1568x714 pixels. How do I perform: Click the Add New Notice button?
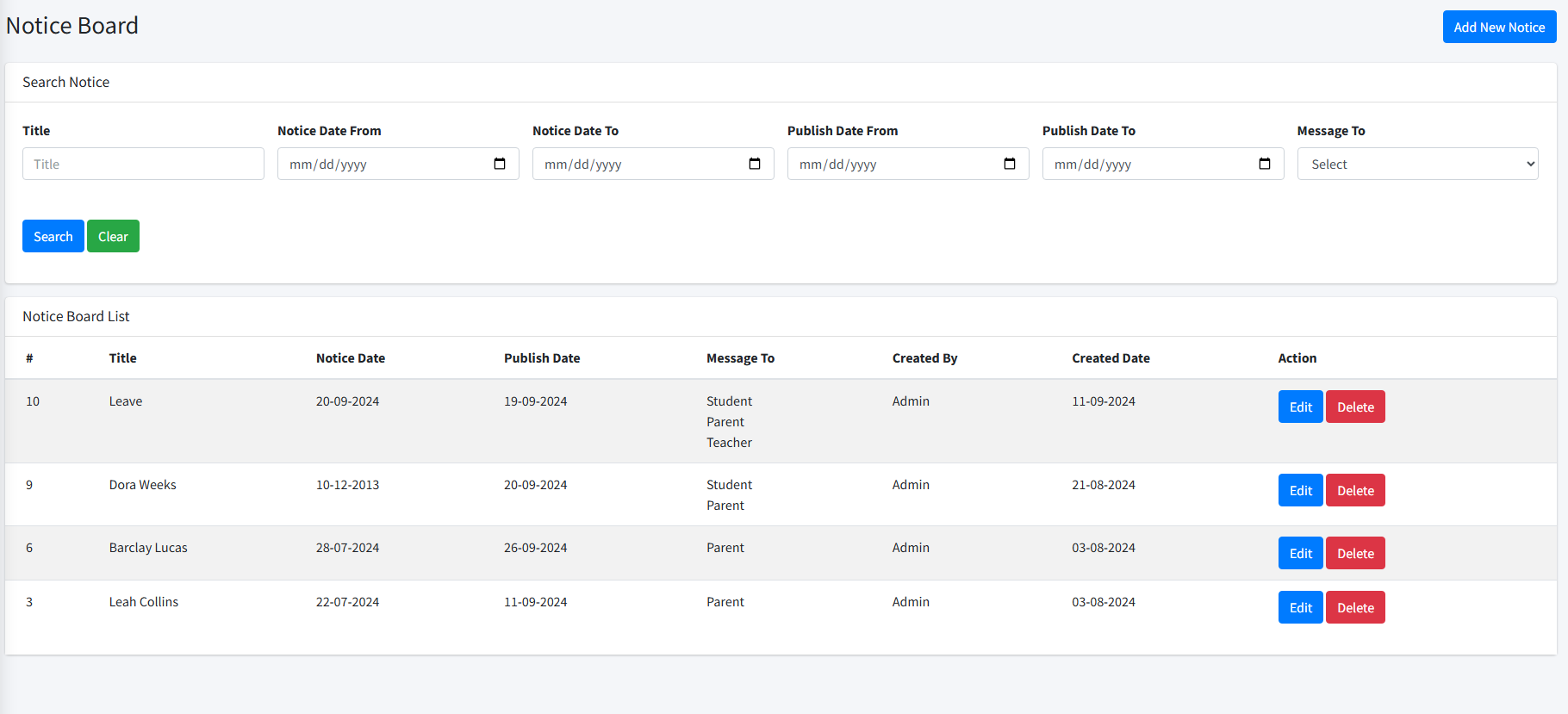(x=1499, y=28)
